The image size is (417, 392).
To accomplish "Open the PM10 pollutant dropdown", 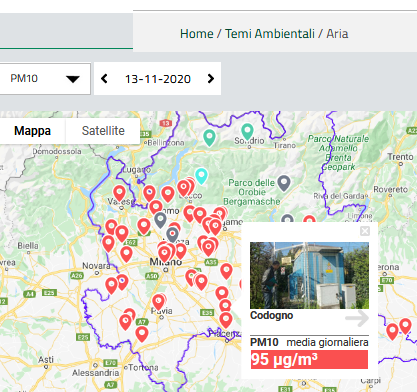I will [45, 79].
